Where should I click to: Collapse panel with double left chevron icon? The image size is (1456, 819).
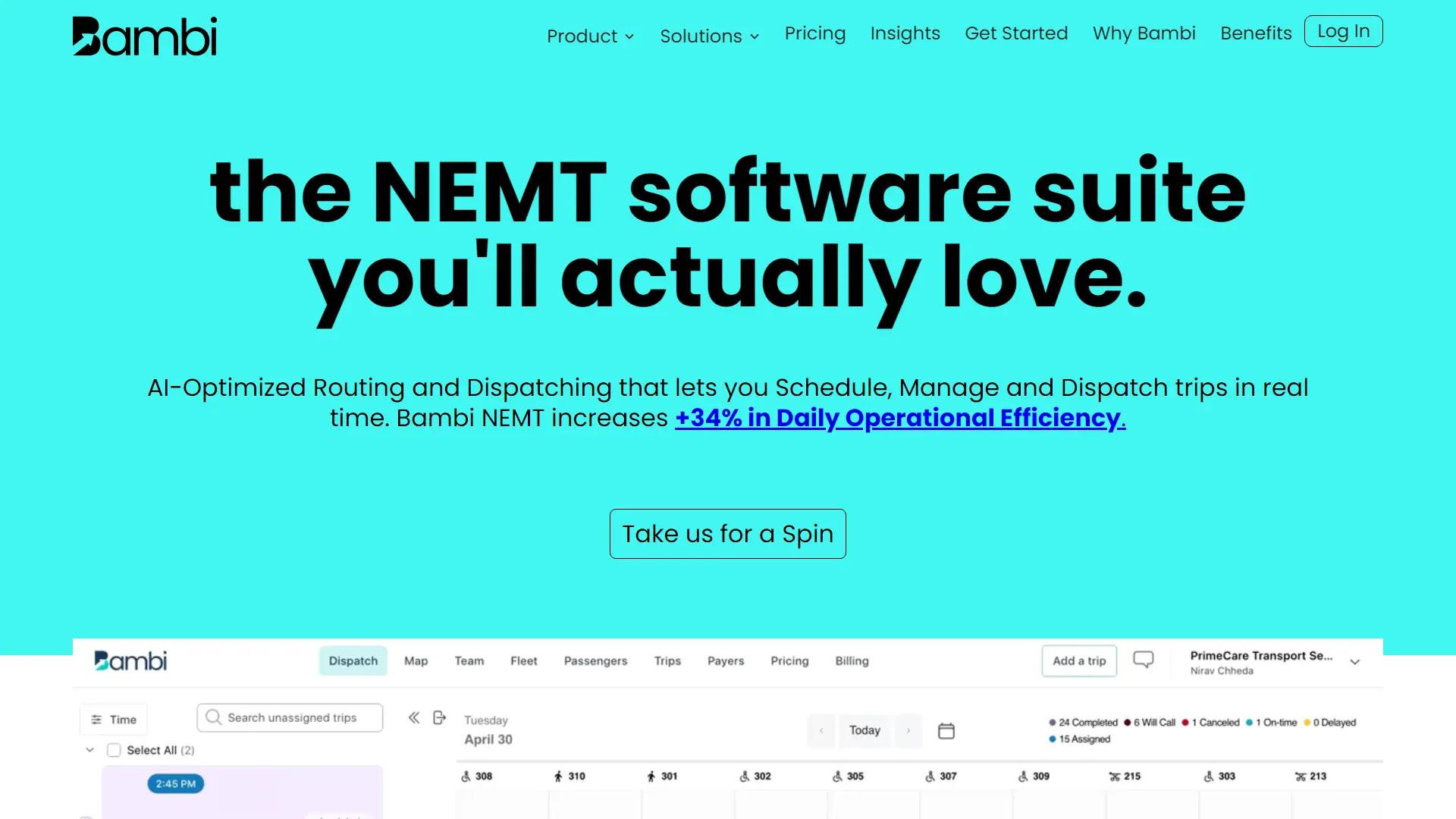413,717
